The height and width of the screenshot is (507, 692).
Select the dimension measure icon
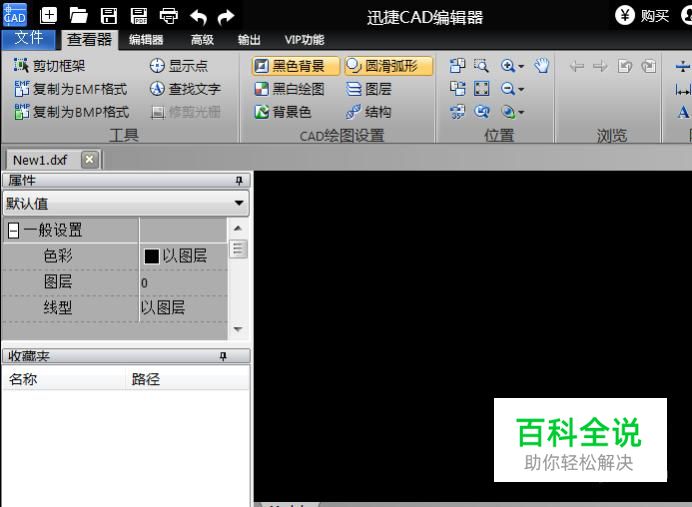[x=683, y=90]
